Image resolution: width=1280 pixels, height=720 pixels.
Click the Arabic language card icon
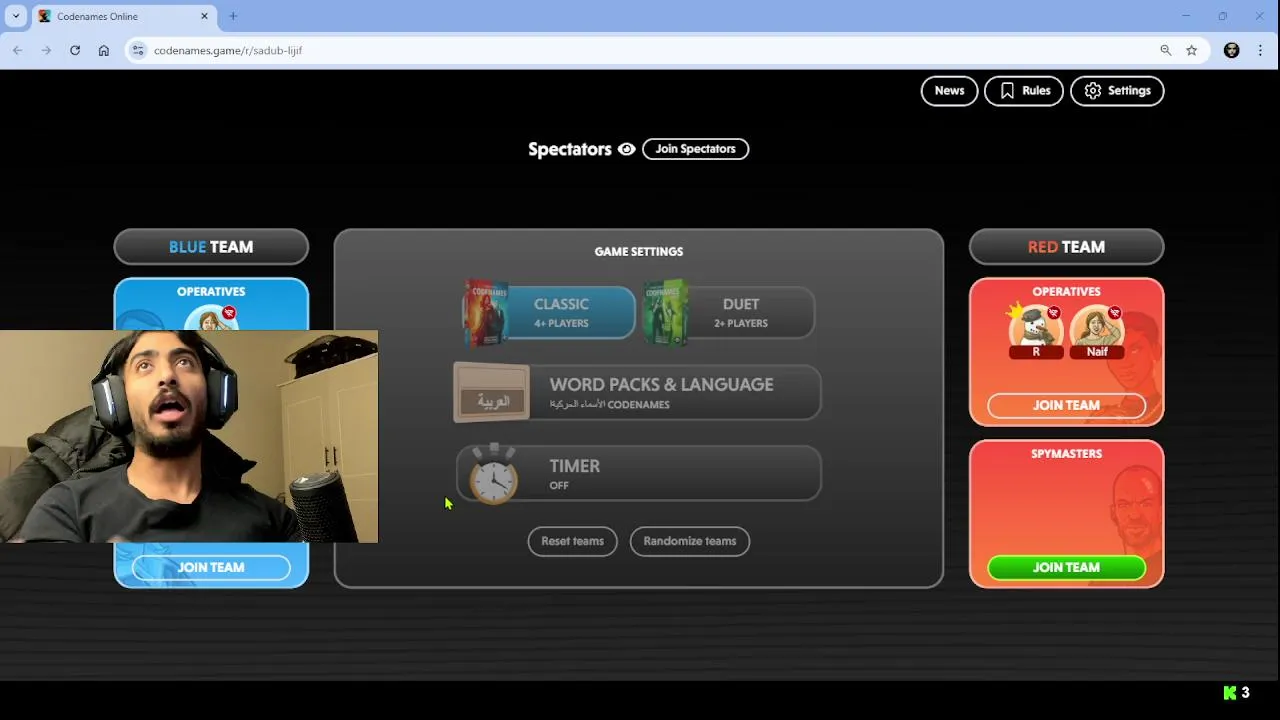pos(491,393)
